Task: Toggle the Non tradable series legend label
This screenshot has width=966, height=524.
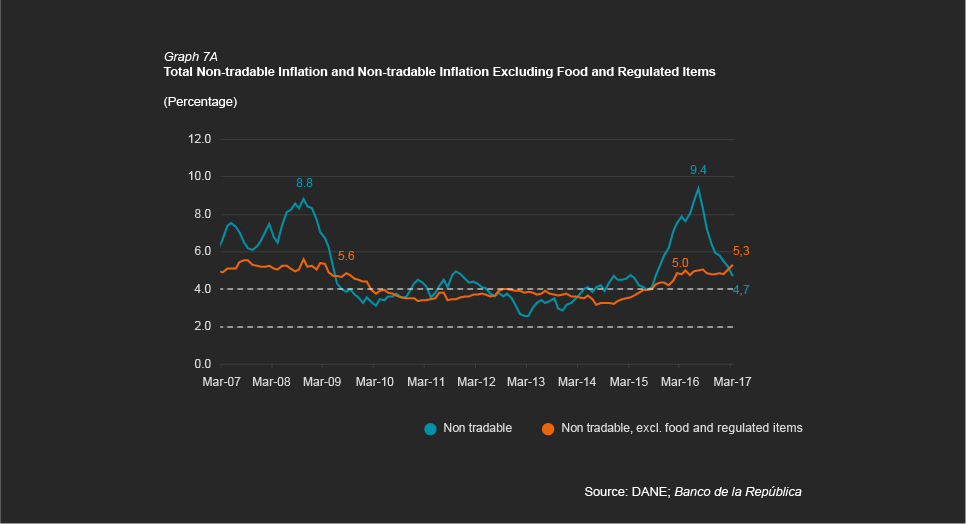Action: [477, 428]
